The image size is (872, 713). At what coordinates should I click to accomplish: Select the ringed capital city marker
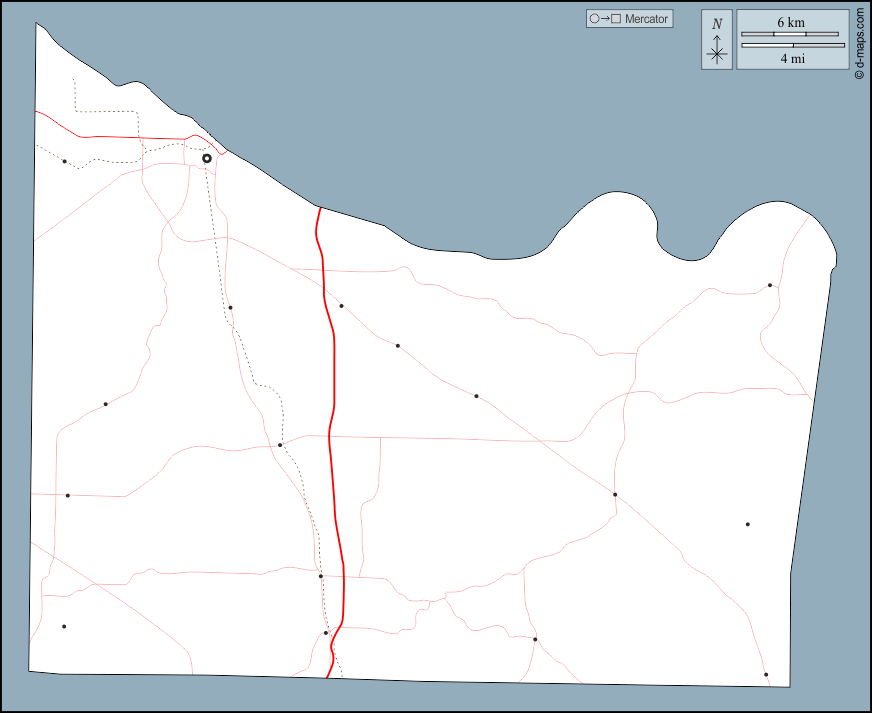[207, 158]
